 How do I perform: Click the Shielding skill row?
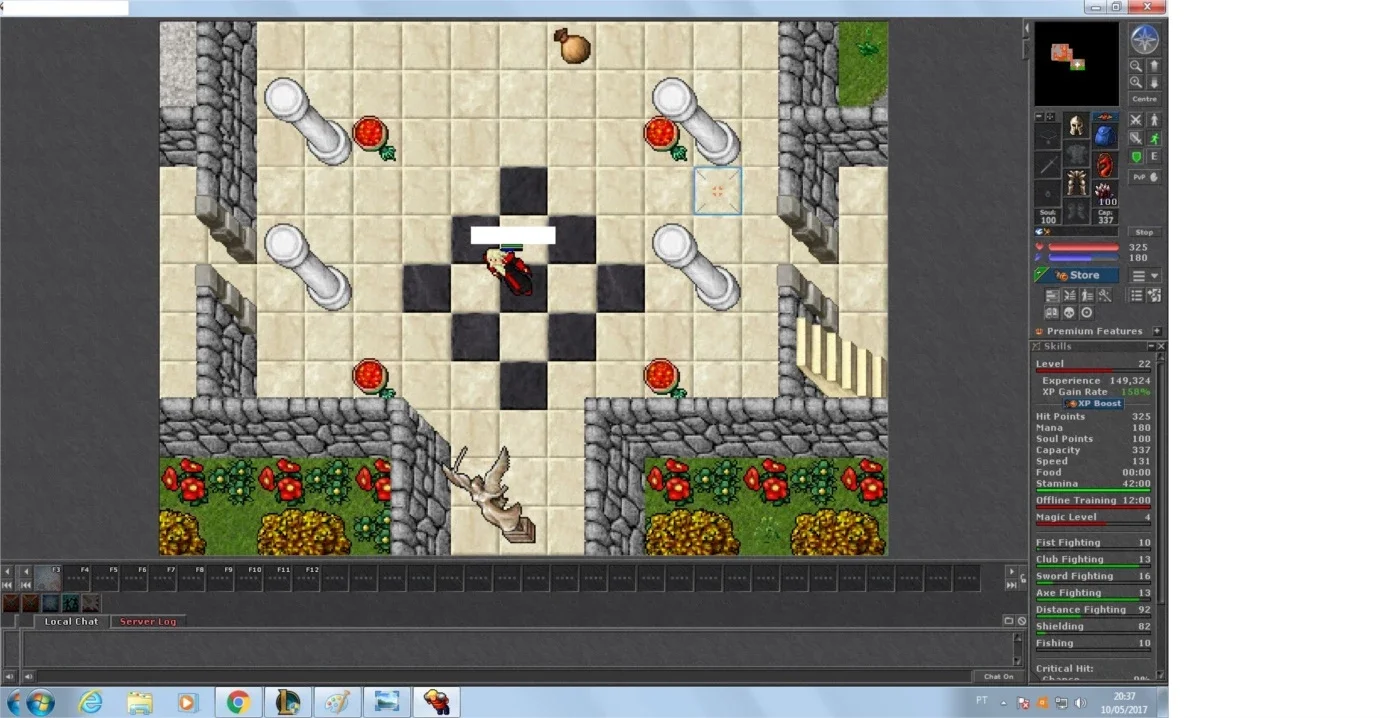[1092, 627]
